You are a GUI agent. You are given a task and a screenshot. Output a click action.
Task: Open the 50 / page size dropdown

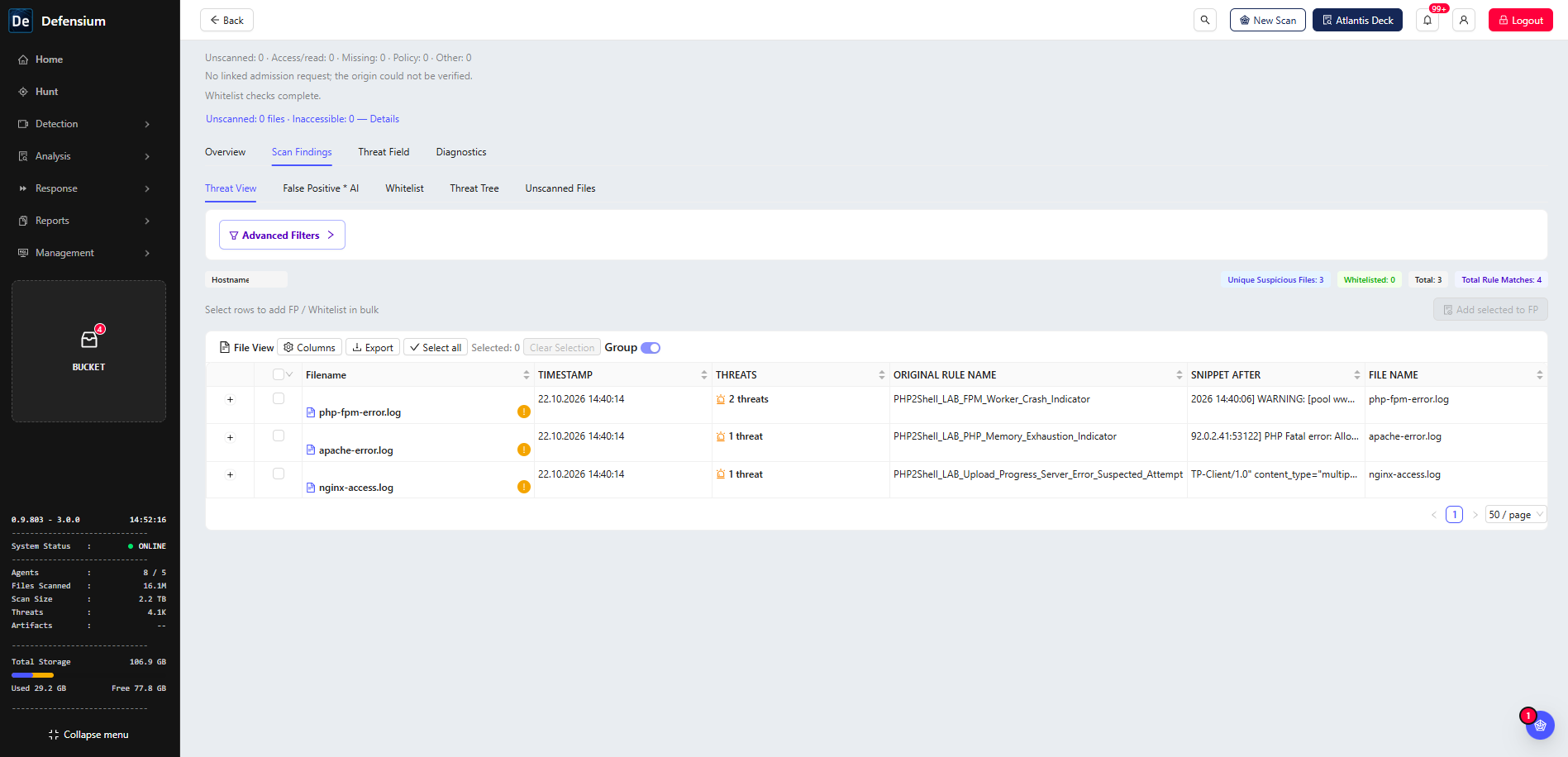coord(1515,515)
